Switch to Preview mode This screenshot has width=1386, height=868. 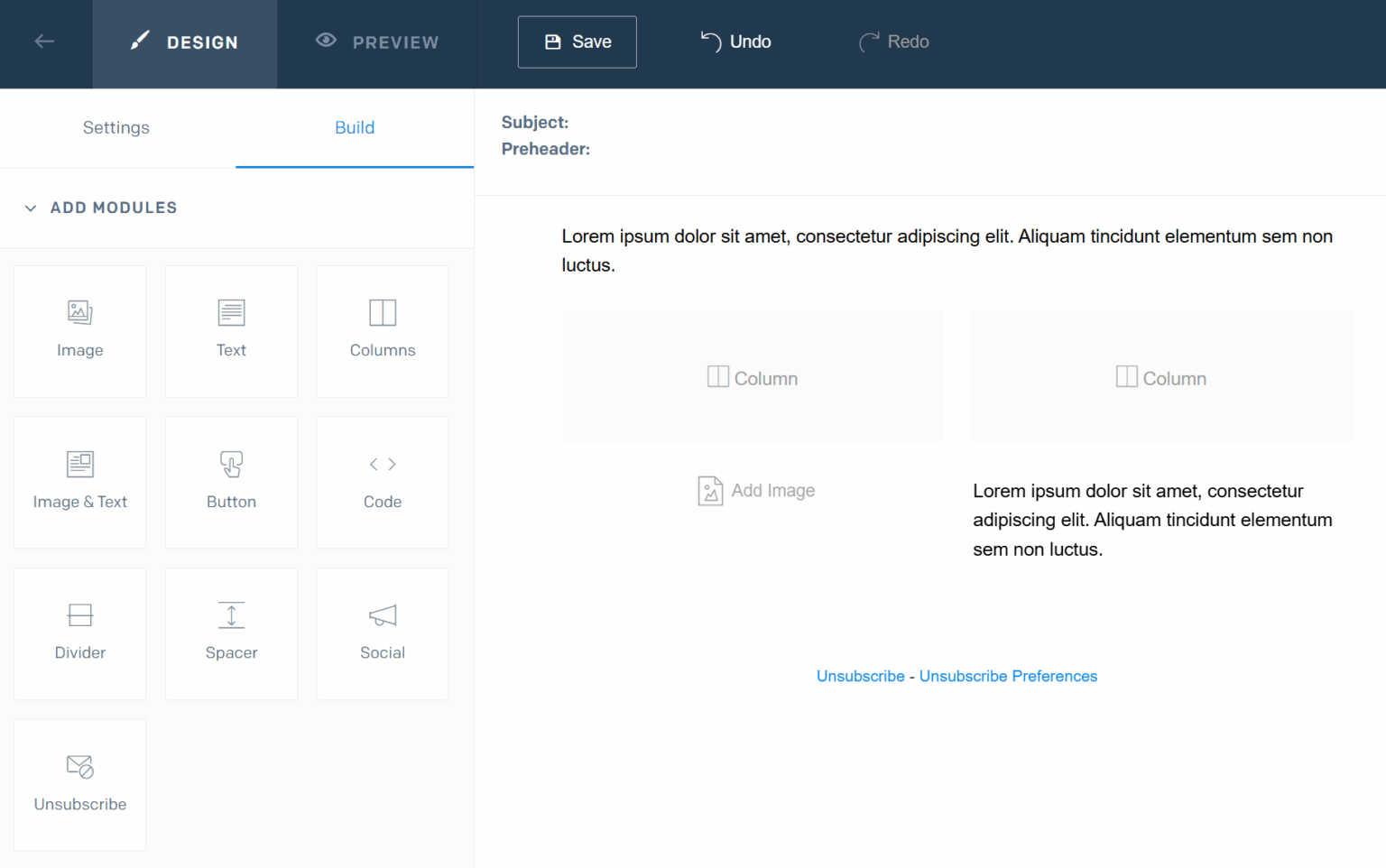[x=377, y=42]
